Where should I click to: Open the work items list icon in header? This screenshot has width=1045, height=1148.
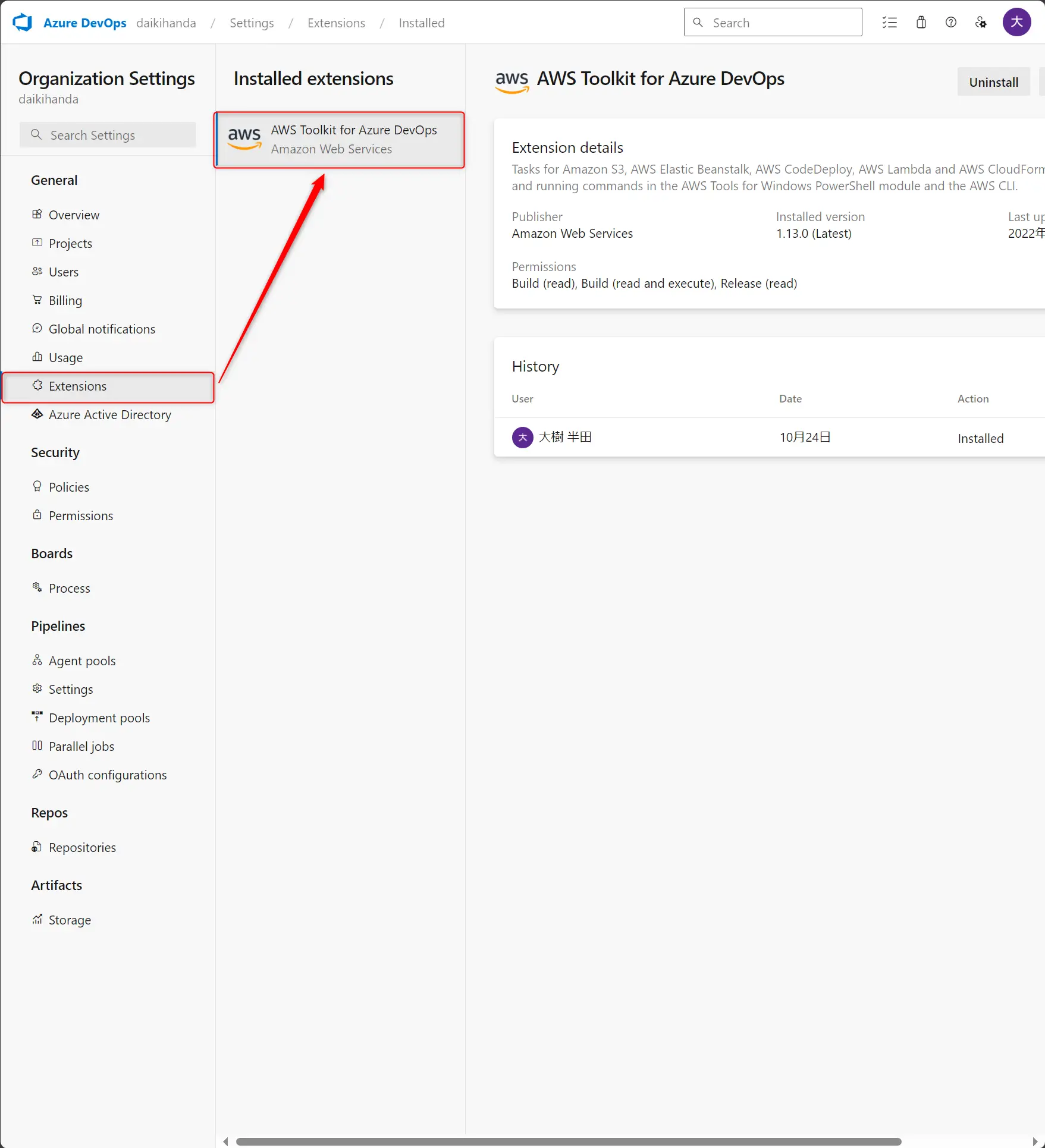pos(890,23)
